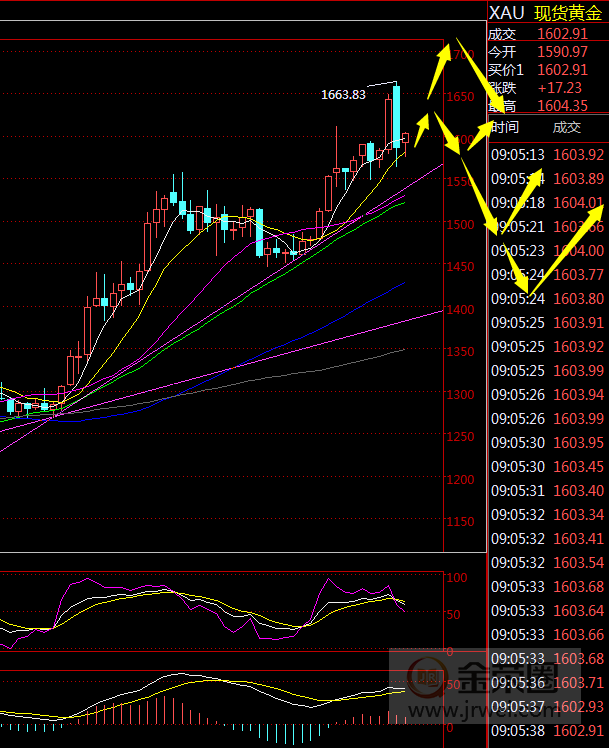This screenshot has height=748, width=609.
Task: Click the 1400 price axis label
Action: pos(461,309)
